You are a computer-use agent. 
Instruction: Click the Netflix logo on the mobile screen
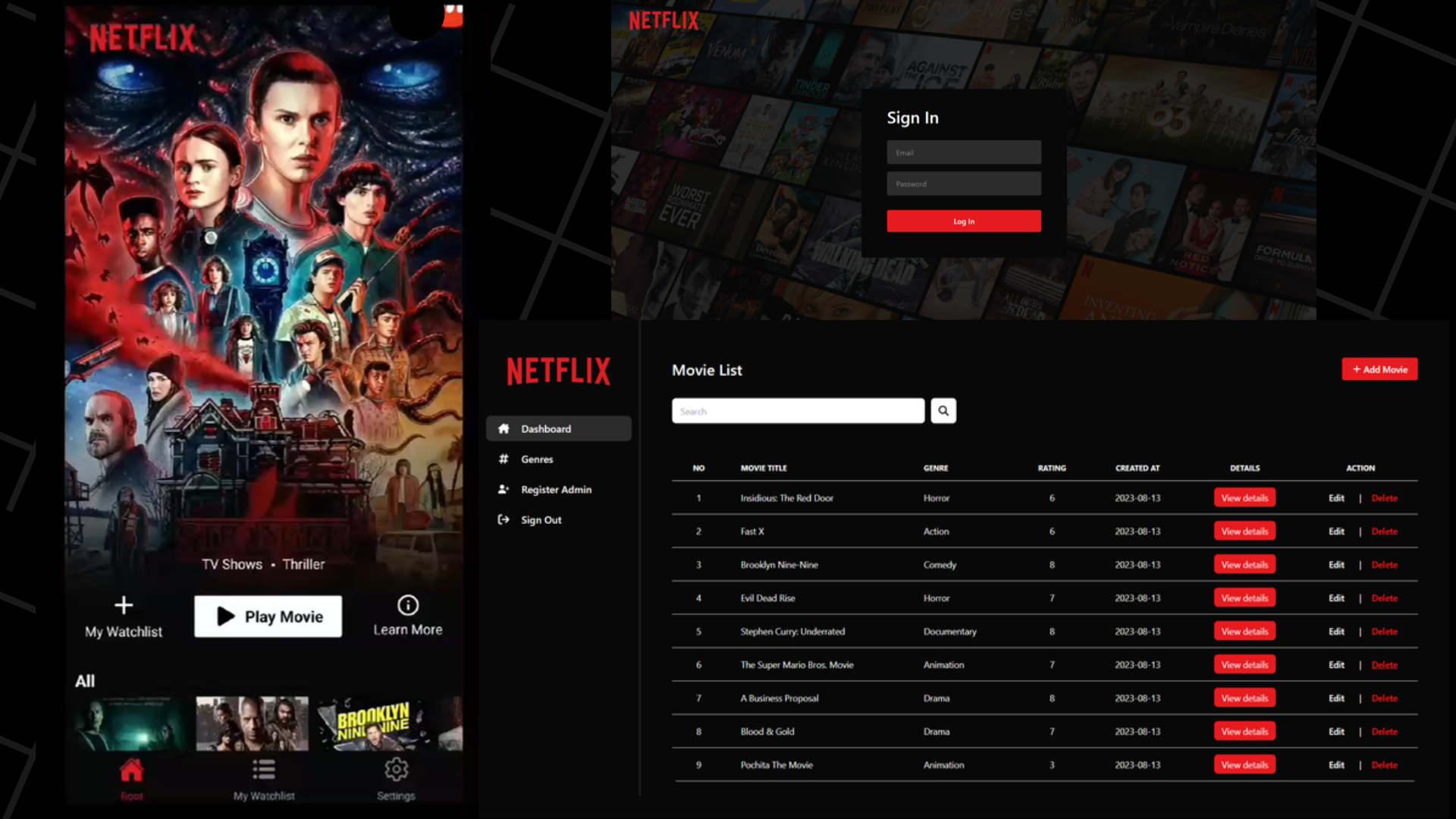[x=143, y=38]
